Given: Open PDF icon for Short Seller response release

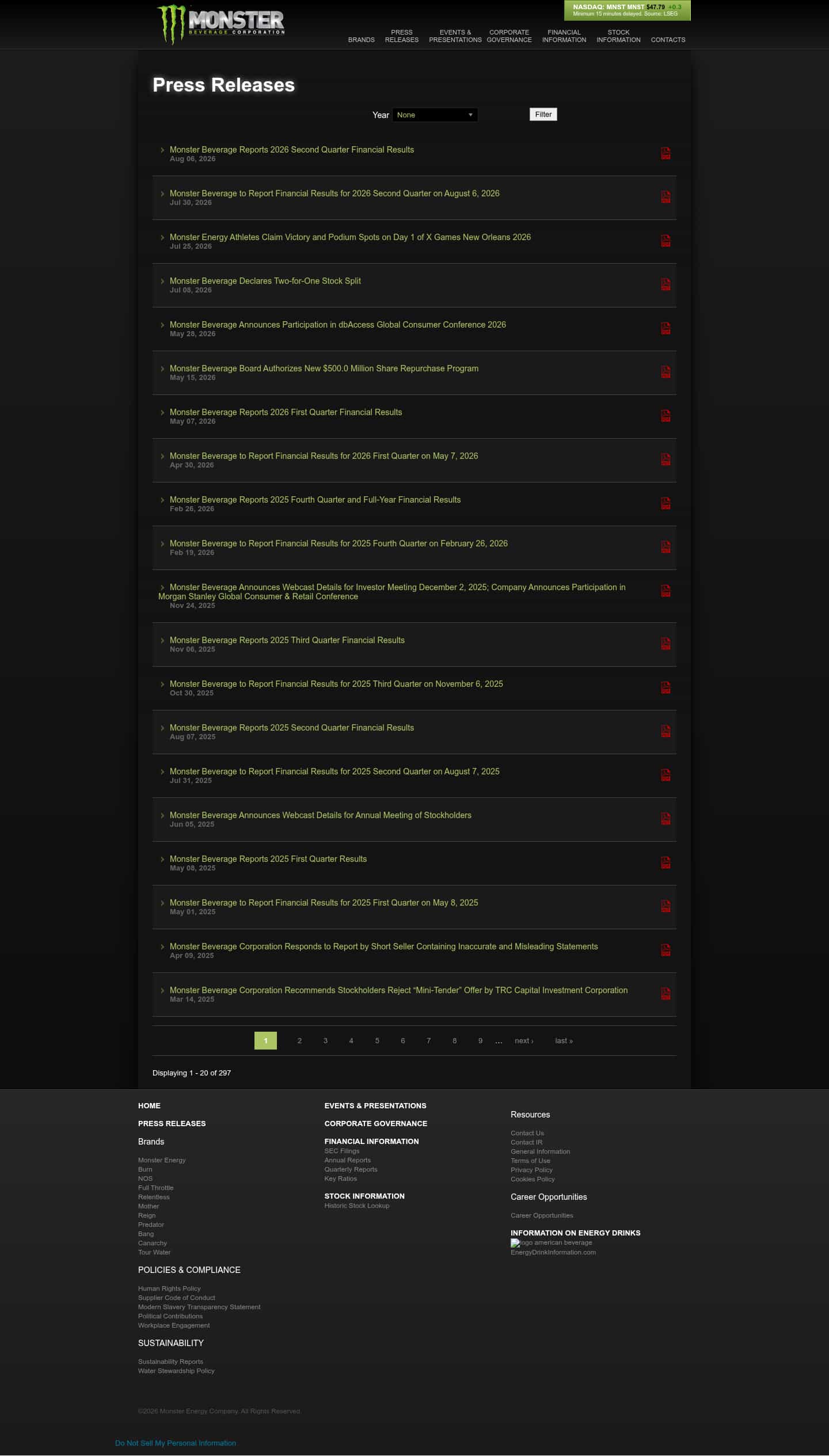Looking at the screenshot, I should pos(666,950).
